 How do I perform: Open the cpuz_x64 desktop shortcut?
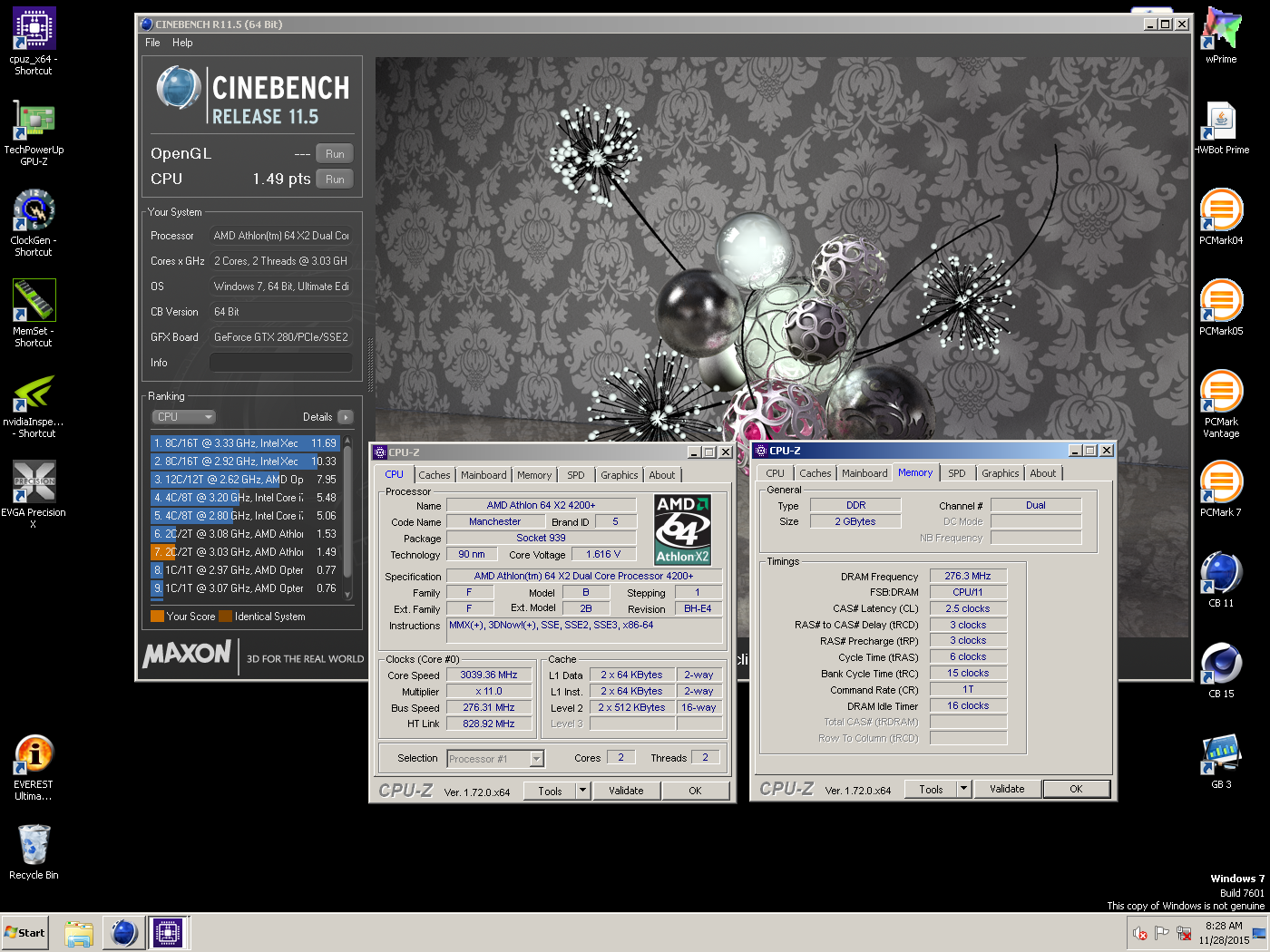(x=34, y=40)
